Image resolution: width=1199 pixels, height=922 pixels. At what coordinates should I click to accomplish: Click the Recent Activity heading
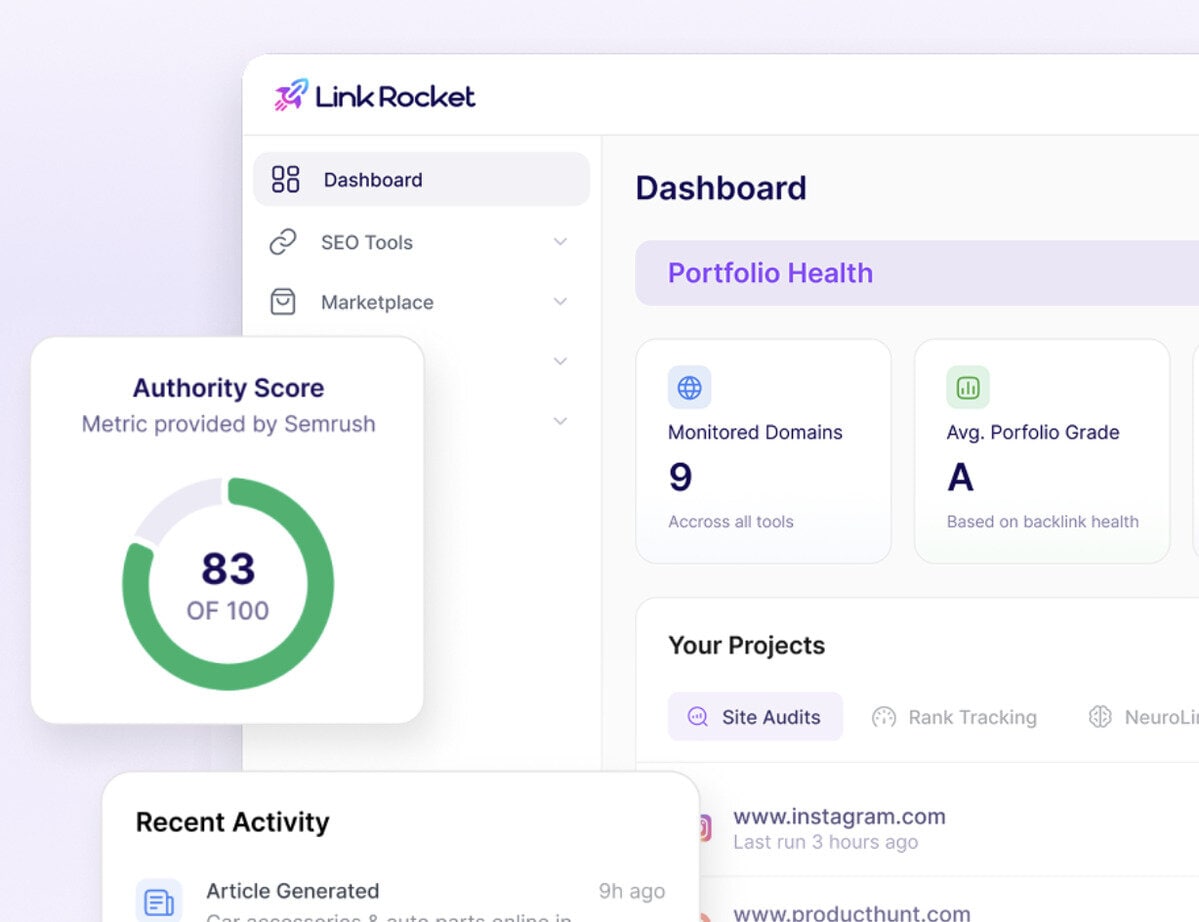232,822
